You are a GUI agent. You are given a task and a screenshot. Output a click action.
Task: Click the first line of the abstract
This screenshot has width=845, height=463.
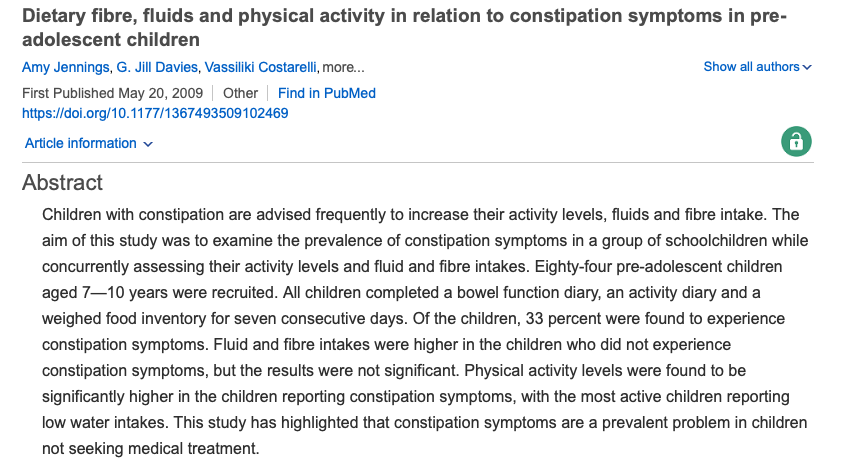420,215
